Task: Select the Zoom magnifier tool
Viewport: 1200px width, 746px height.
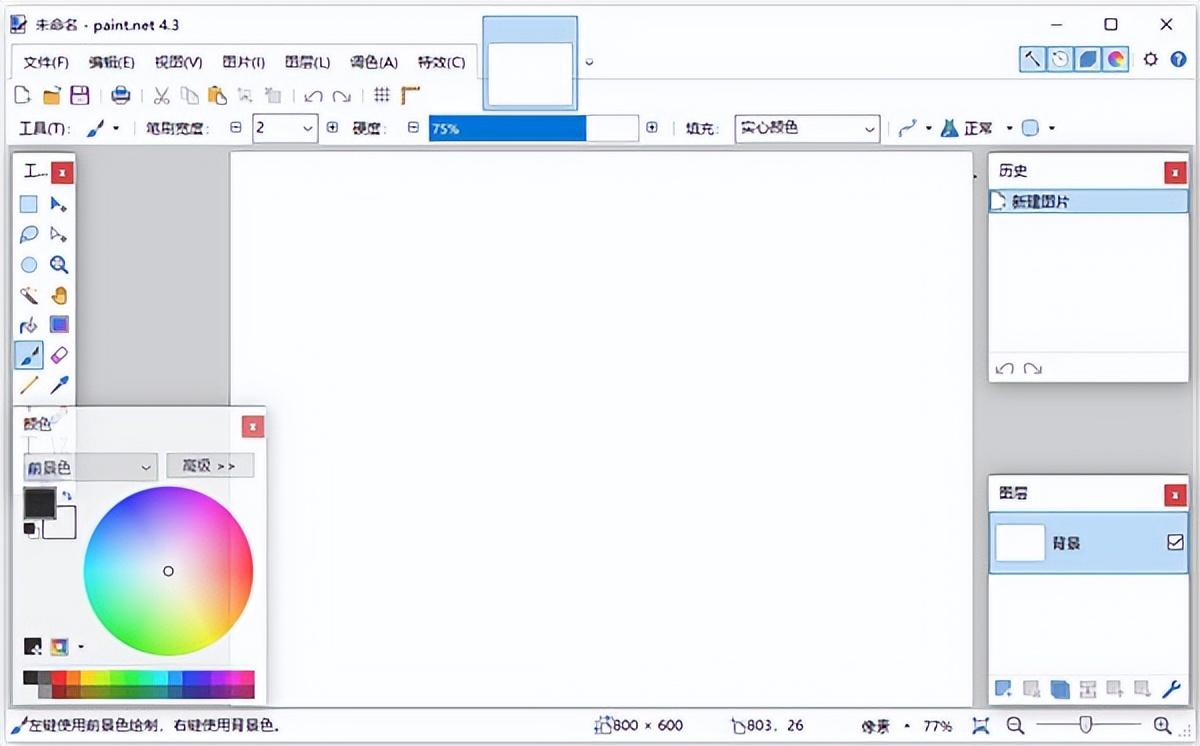Action: [59, 265]
